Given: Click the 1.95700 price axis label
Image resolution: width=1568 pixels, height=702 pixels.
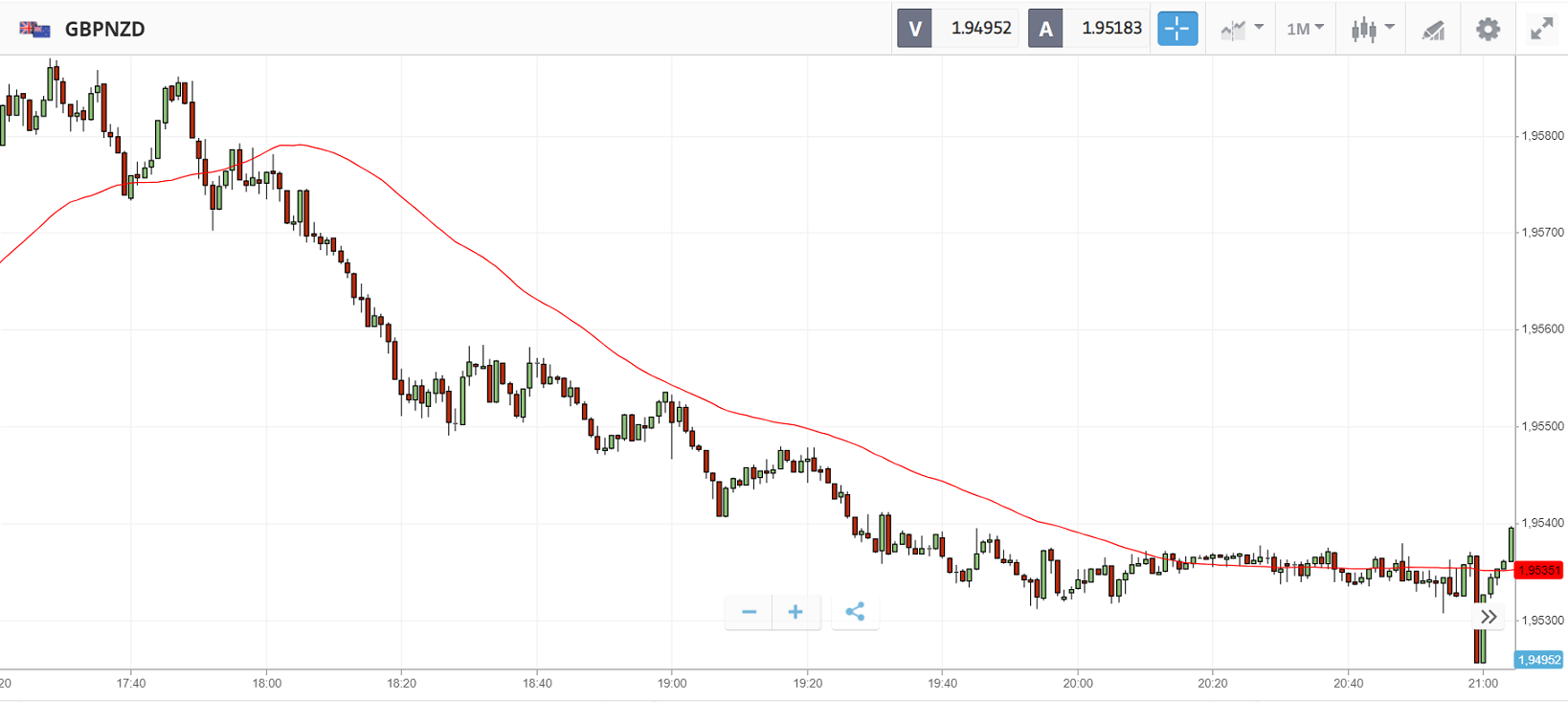Looking at the screenshot, I should [x=1542, y=233].
